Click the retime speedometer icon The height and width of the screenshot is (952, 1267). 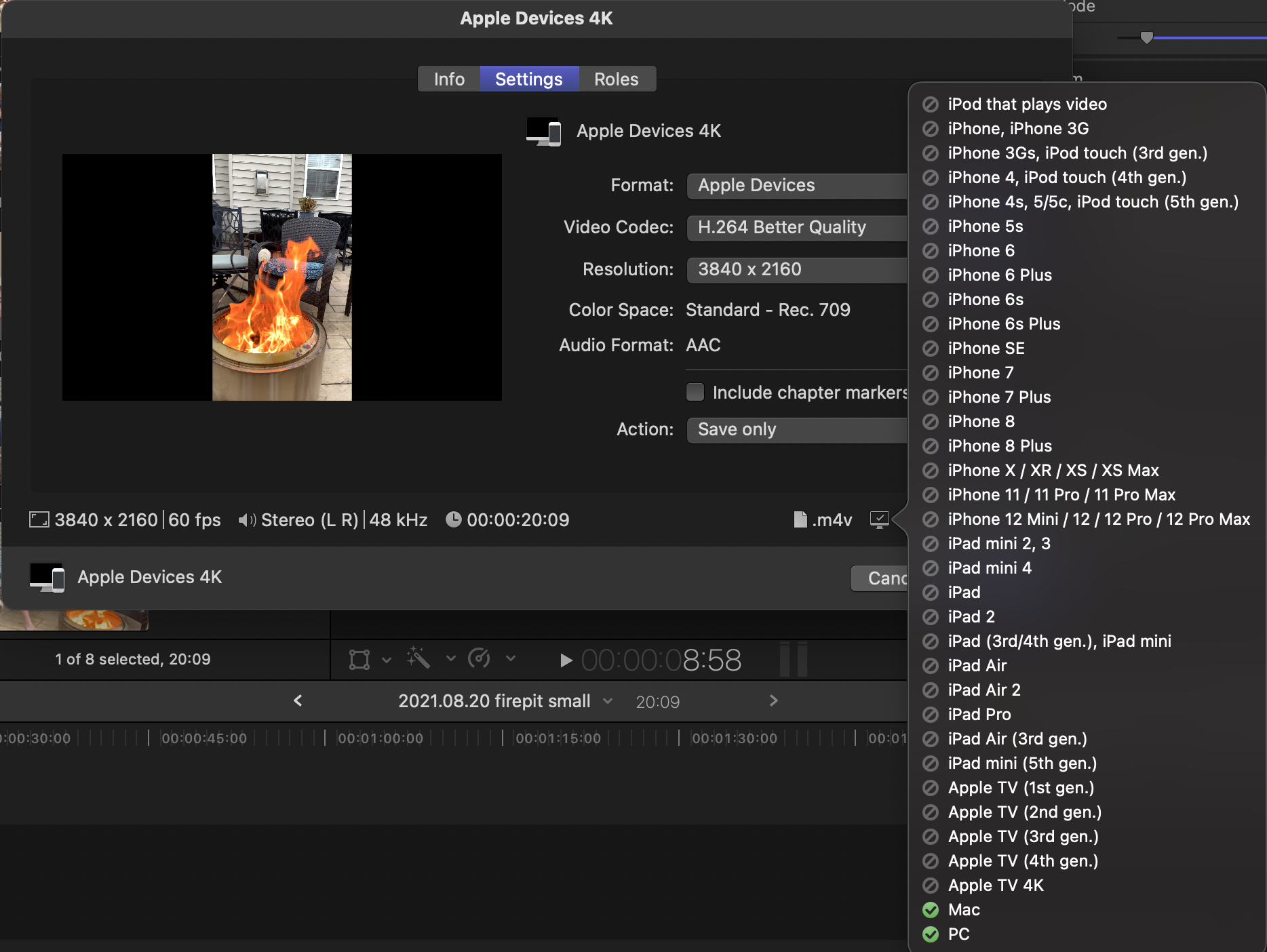480,658
